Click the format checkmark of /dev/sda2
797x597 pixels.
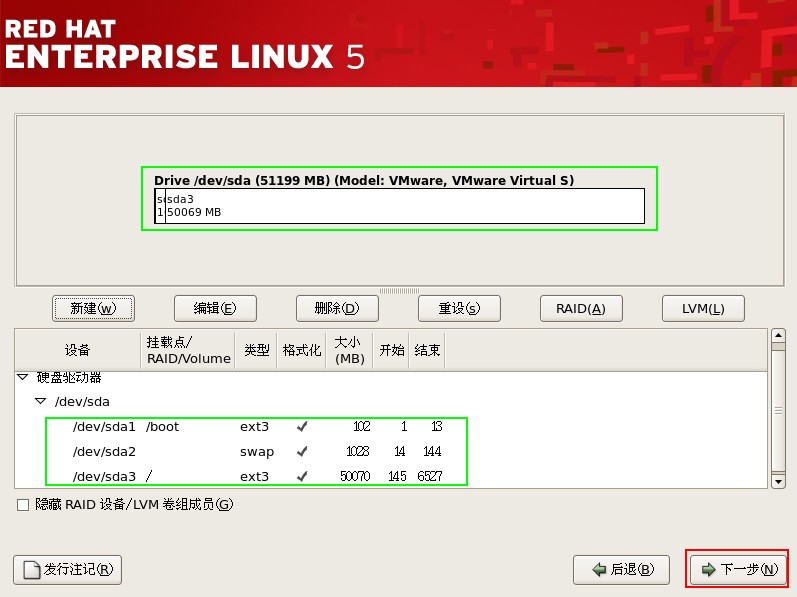pos(302,451)
